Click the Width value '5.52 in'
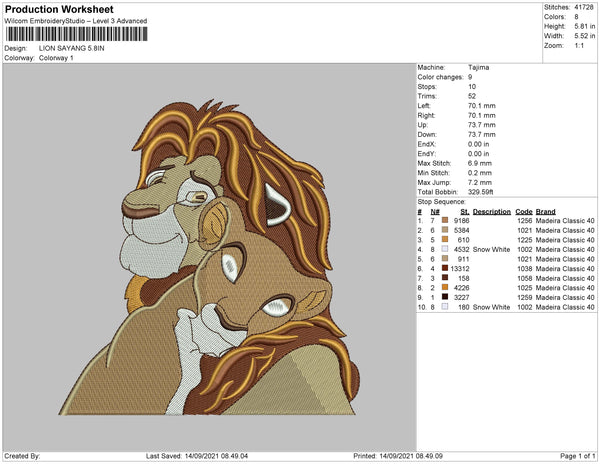This screenshot has height=464, width=600. [585, 36]
